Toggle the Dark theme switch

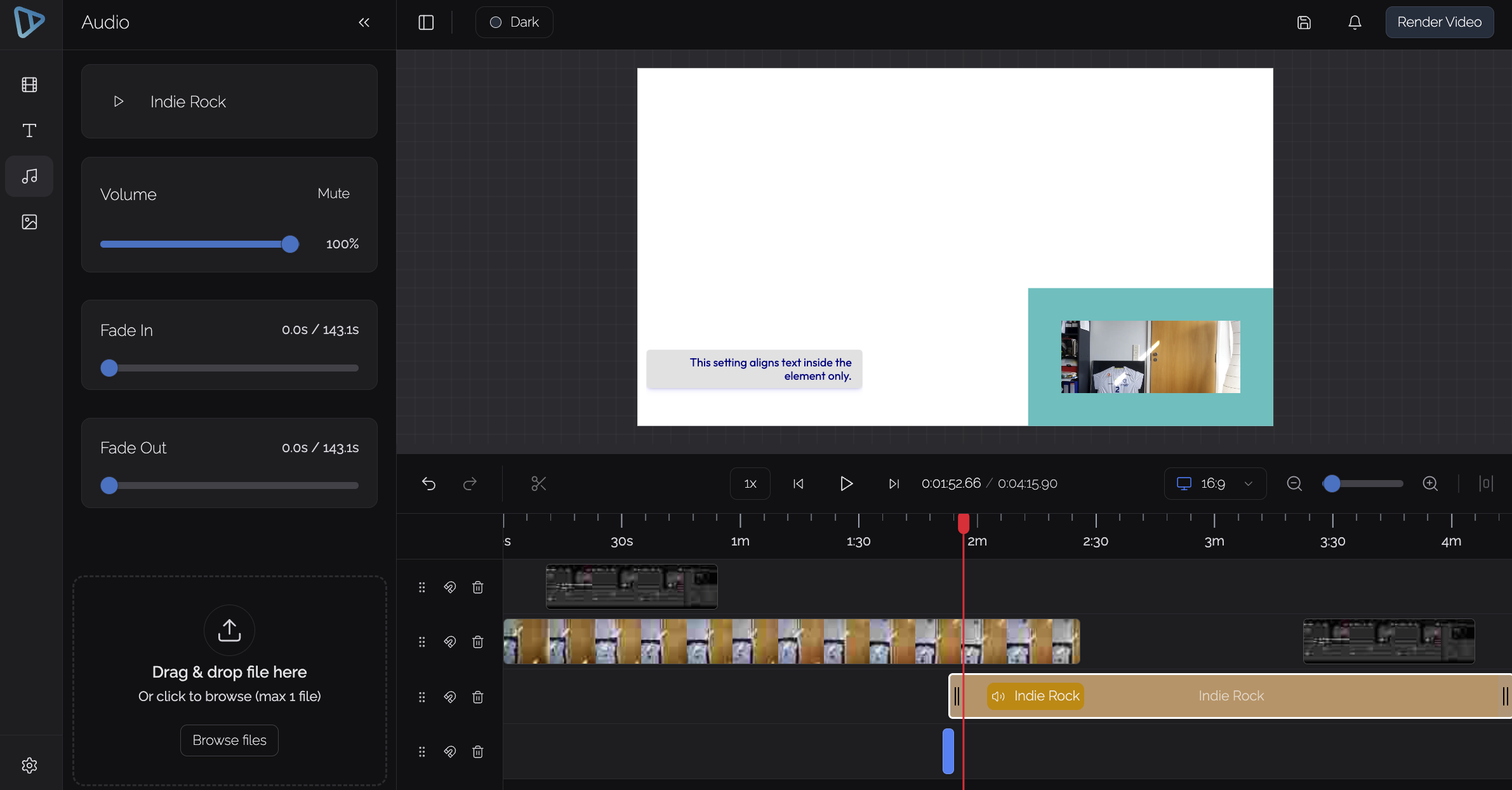pyautogui.click(x=514, y=22)
